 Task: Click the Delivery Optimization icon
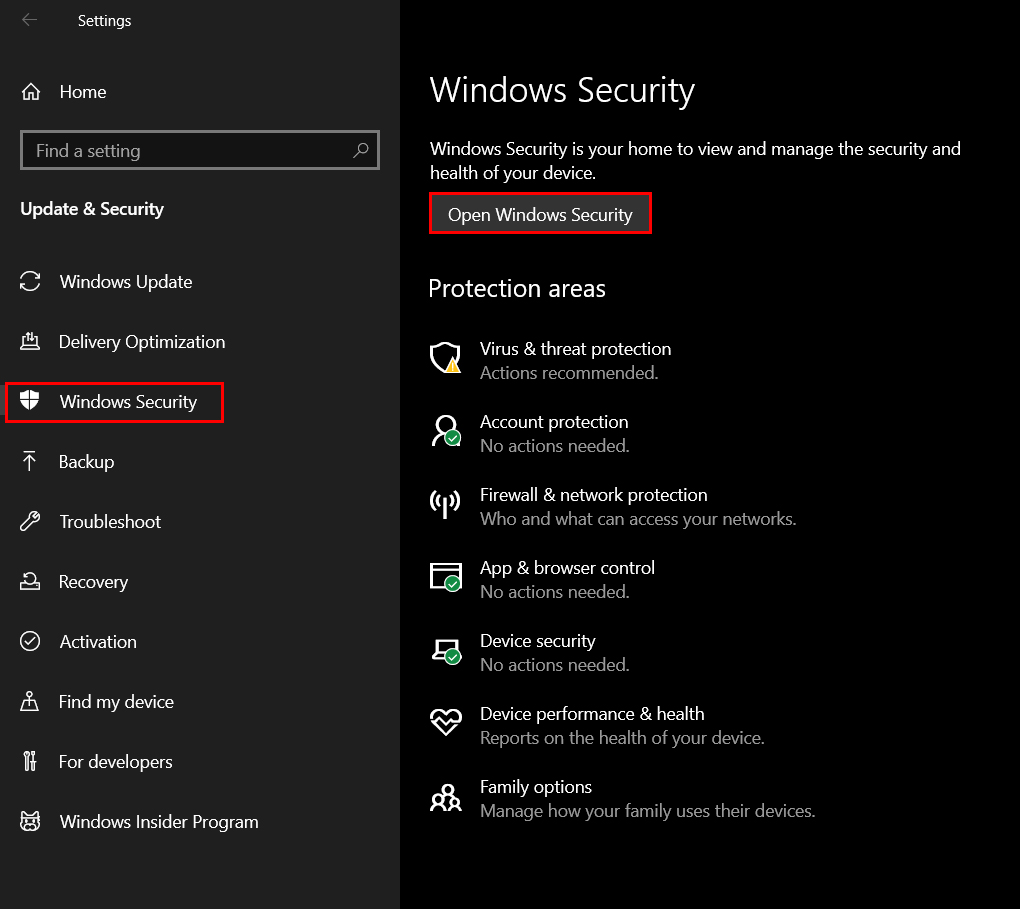pos(30,341)
